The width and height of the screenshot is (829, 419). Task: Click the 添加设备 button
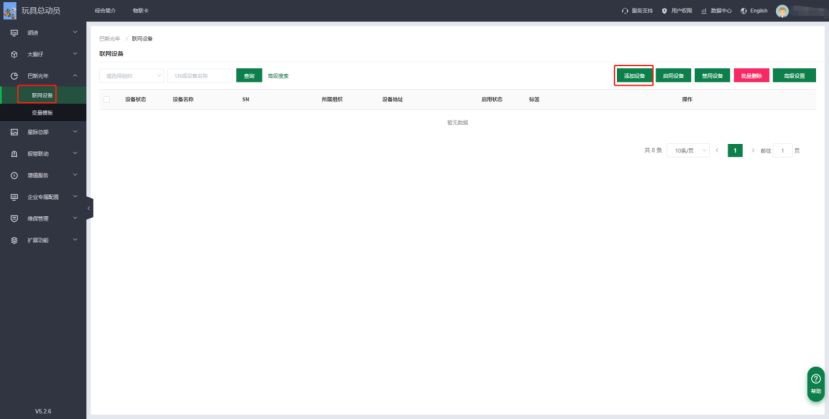[x=634, y=75]
